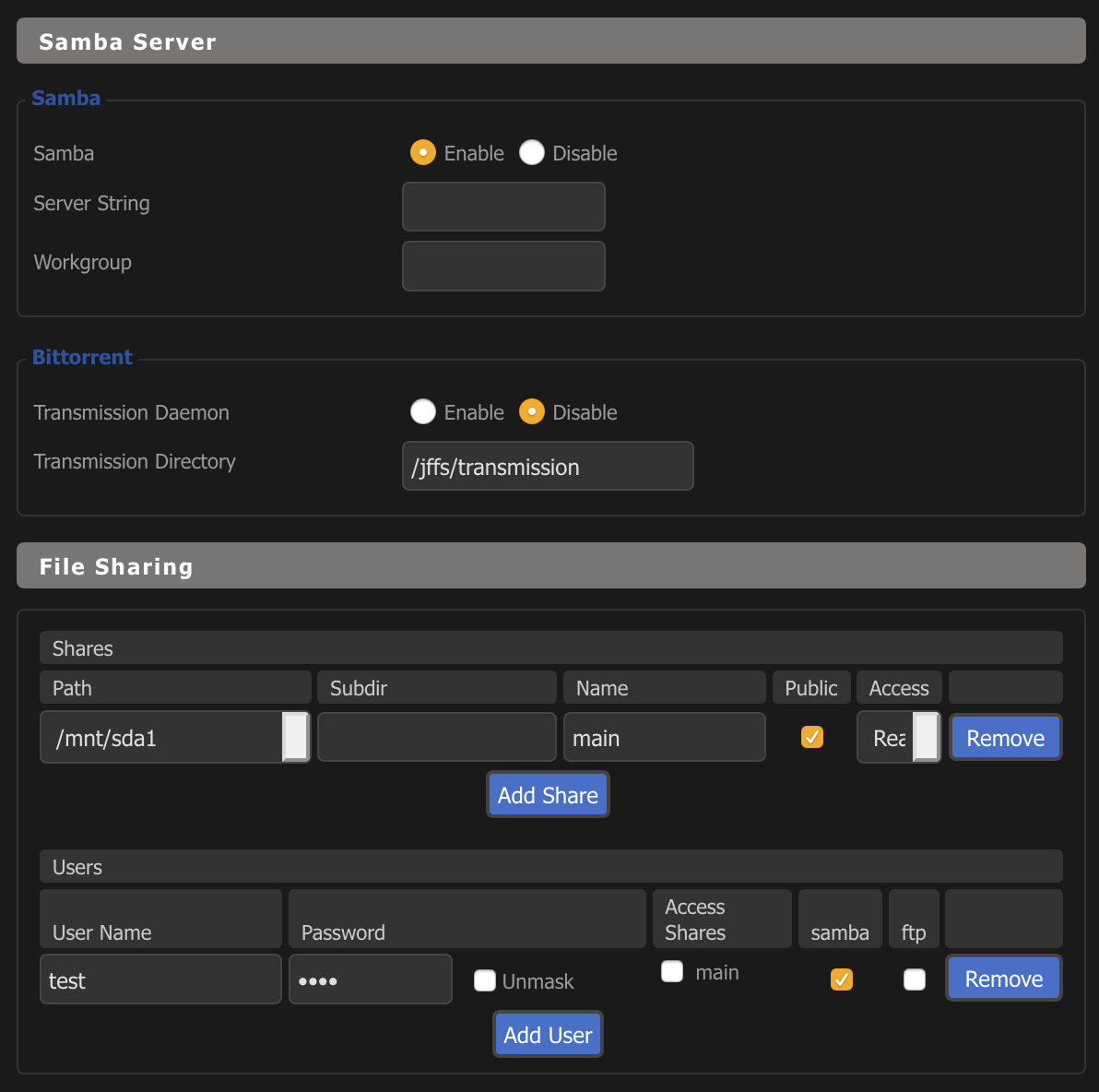Click the share Name field containing main
Image resolution: width=1099 pixels, height=1092 pixels.
point(664,738)
